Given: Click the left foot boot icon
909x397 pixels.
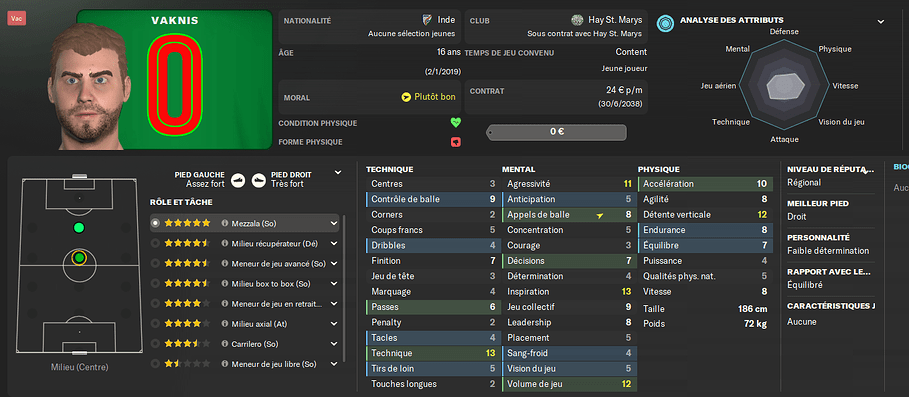Looking at the screenshot, I should point(237,179).
